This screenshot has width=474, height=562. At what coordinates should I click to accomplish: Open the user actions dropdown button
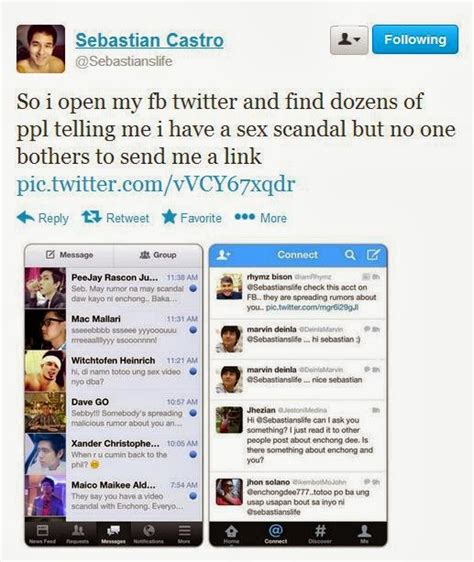(x=349, y=40)
